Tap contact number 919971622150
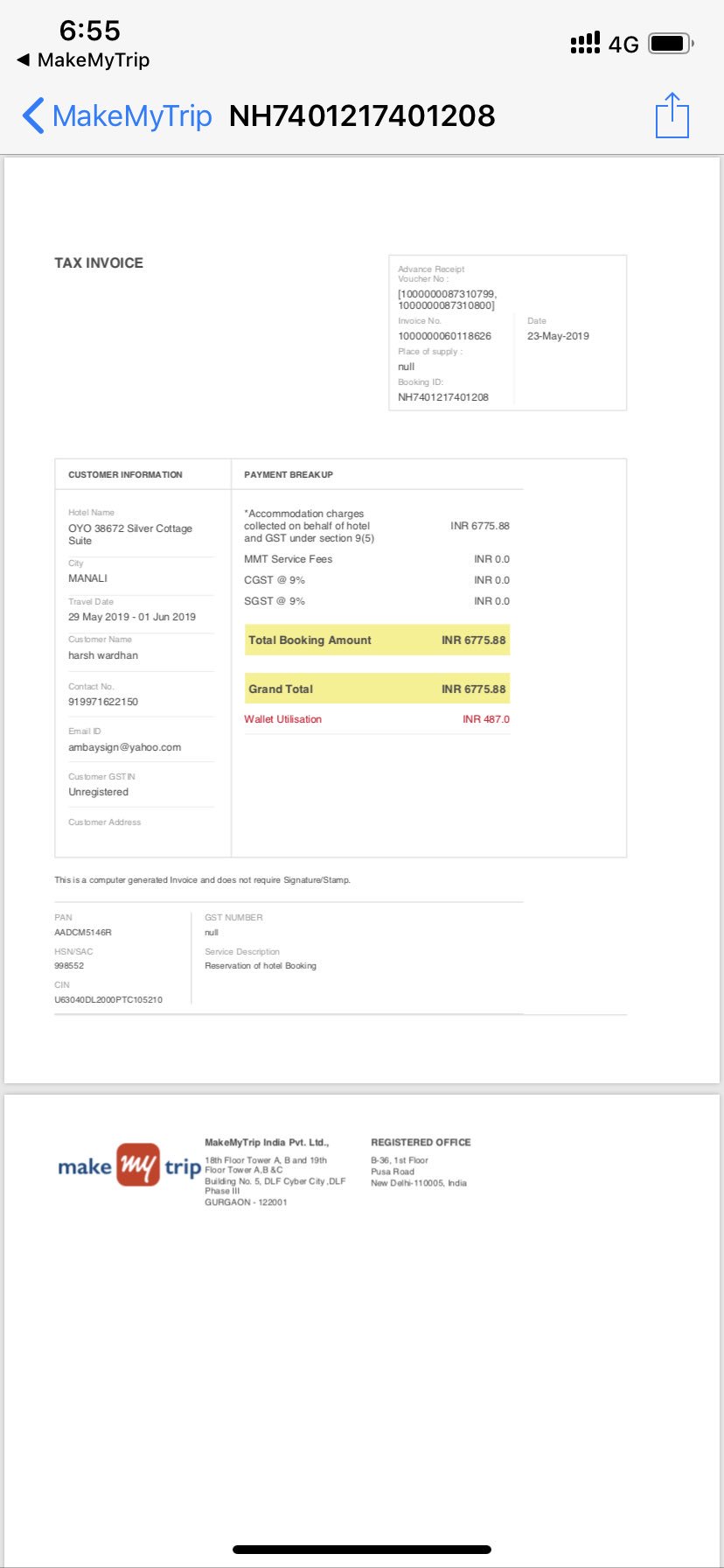Screen dimensions: 724x1568 [x=103, y=702]
